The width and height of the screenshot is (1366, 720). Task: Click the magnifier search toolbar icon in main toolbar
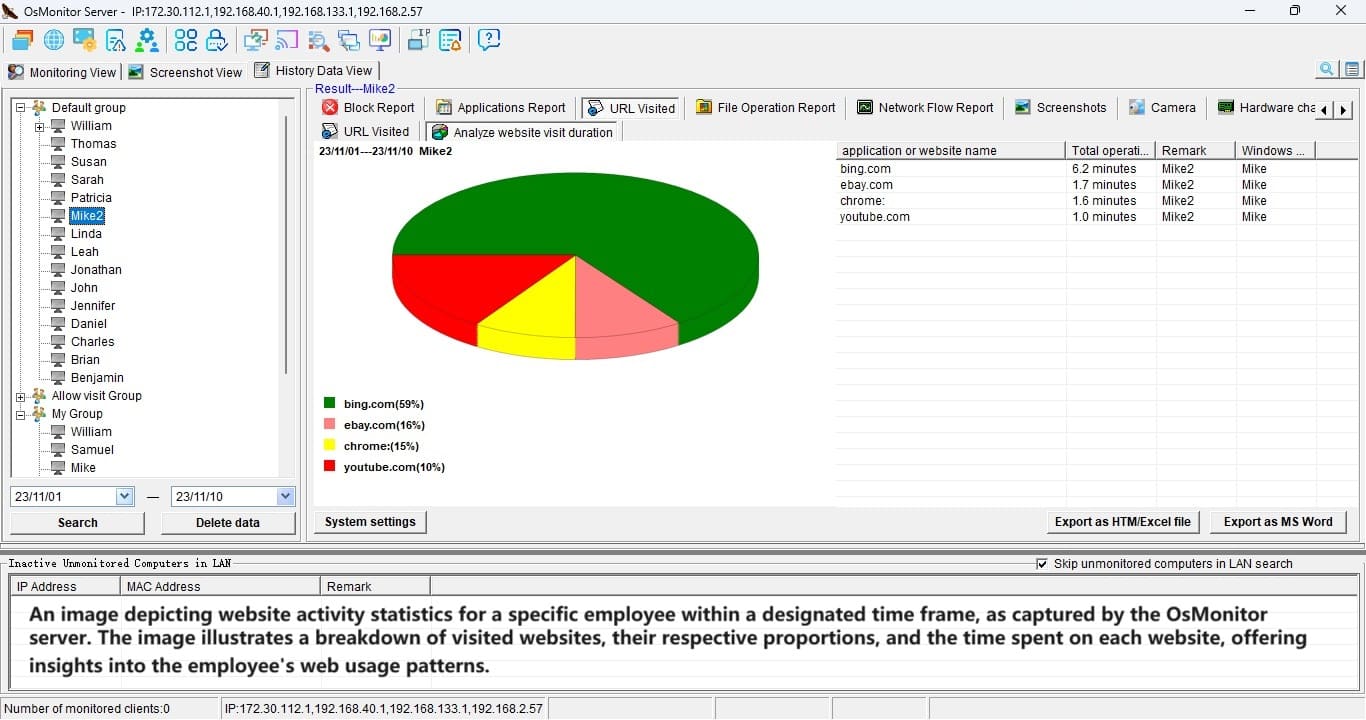tap(318, 40)
